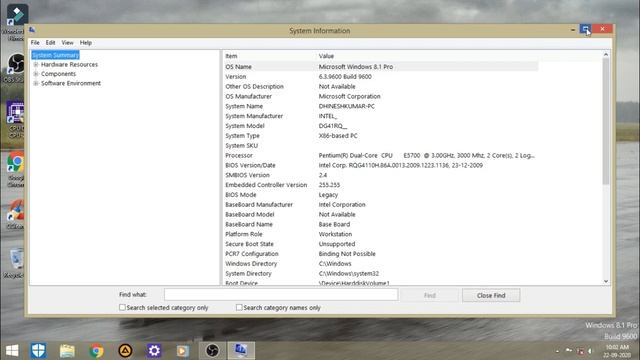Open the Edit menu
Image resolution: width=640 pixels, height=360 pixels.
point(50,42)
